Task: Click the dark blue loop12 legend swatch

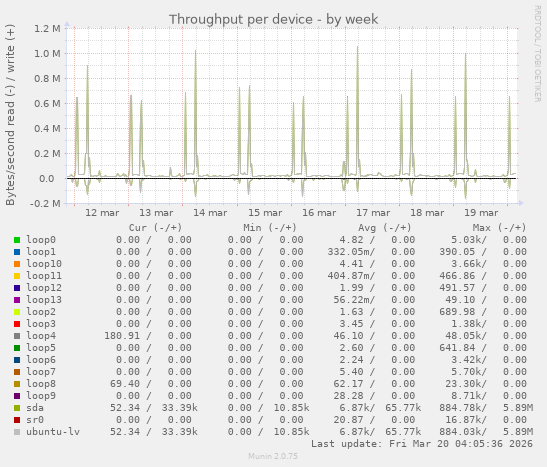Action: pos(17,288)
